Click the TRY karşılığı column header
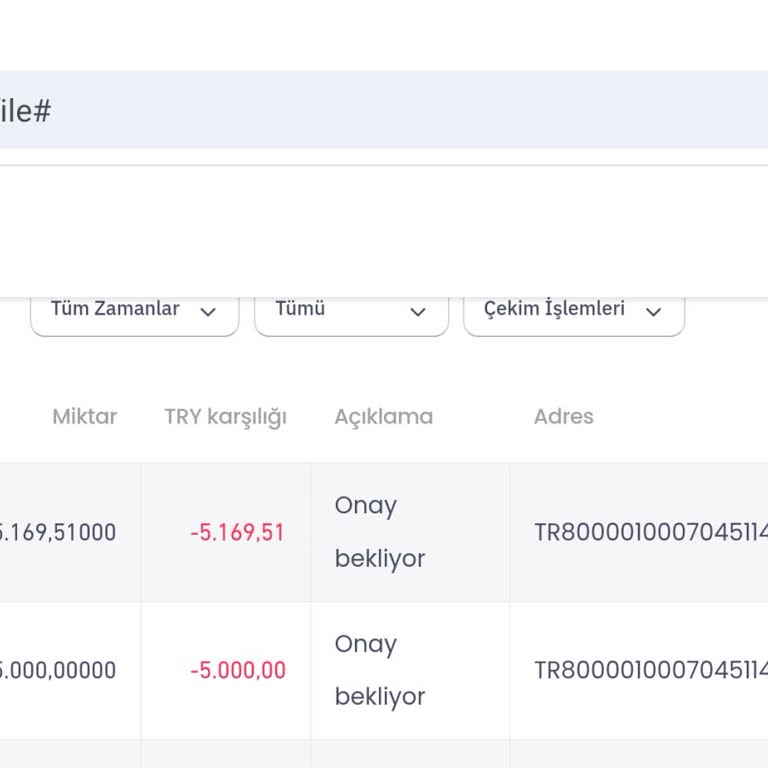Image resolution: width=768 pixels, height=768 pixels. click(226, 418)
